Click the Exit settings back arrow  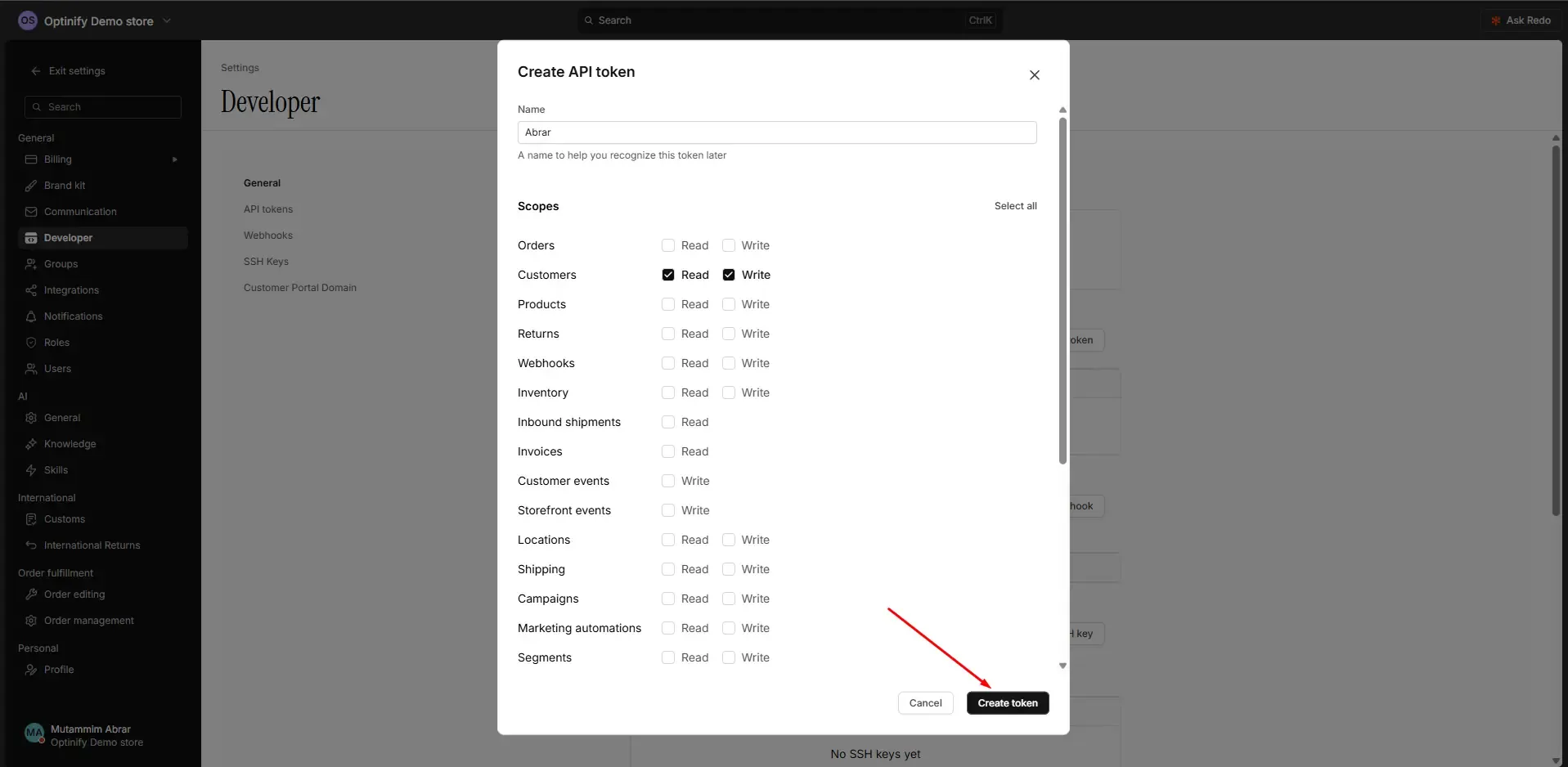(x=36, y=71)
